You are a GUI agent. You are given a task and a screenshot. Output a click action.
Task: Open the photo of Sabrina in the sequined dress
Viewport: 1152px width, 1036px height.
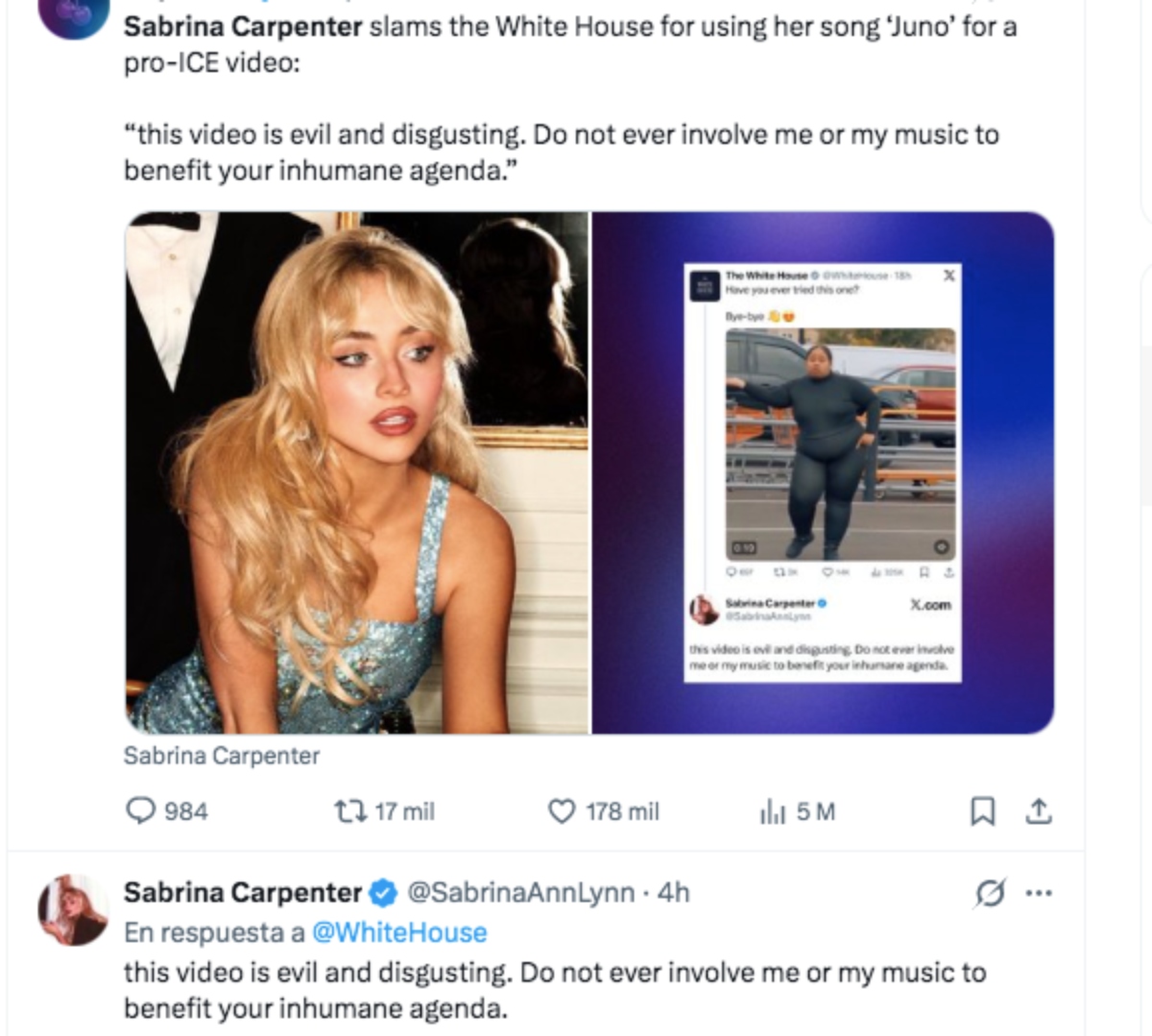355,470
